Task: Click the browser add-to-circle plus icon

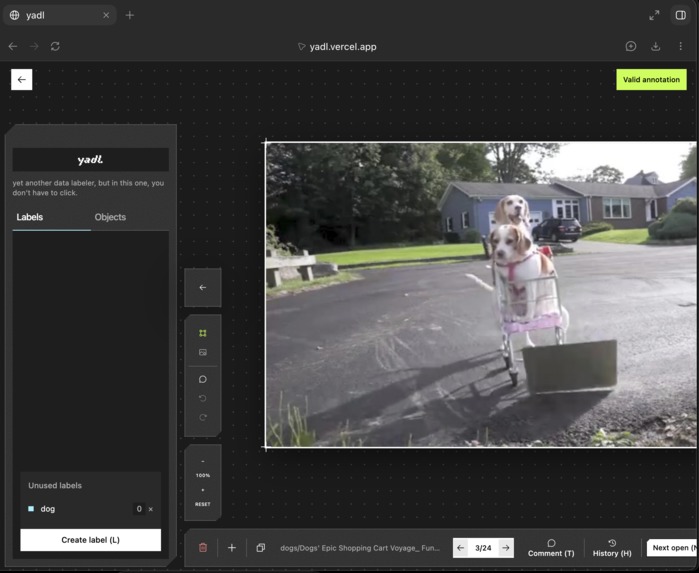Action: point(631,46)
